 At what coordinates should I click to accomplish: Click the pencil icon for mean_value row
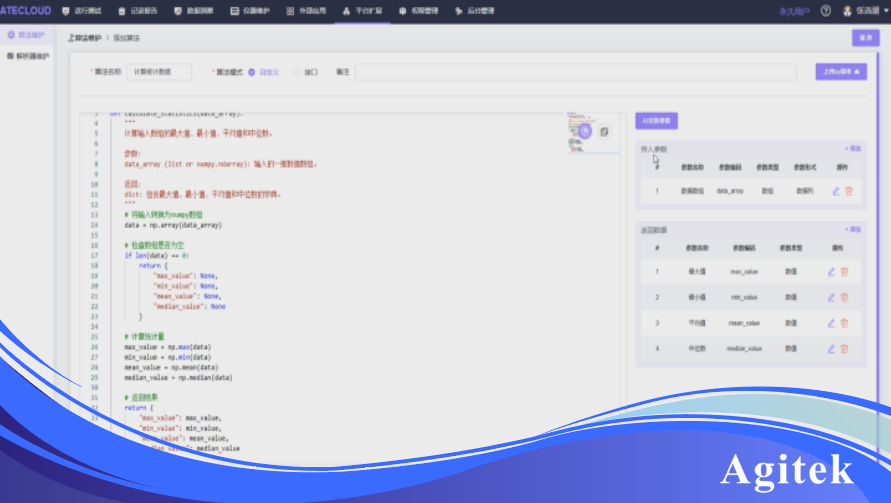coord(830,323)
